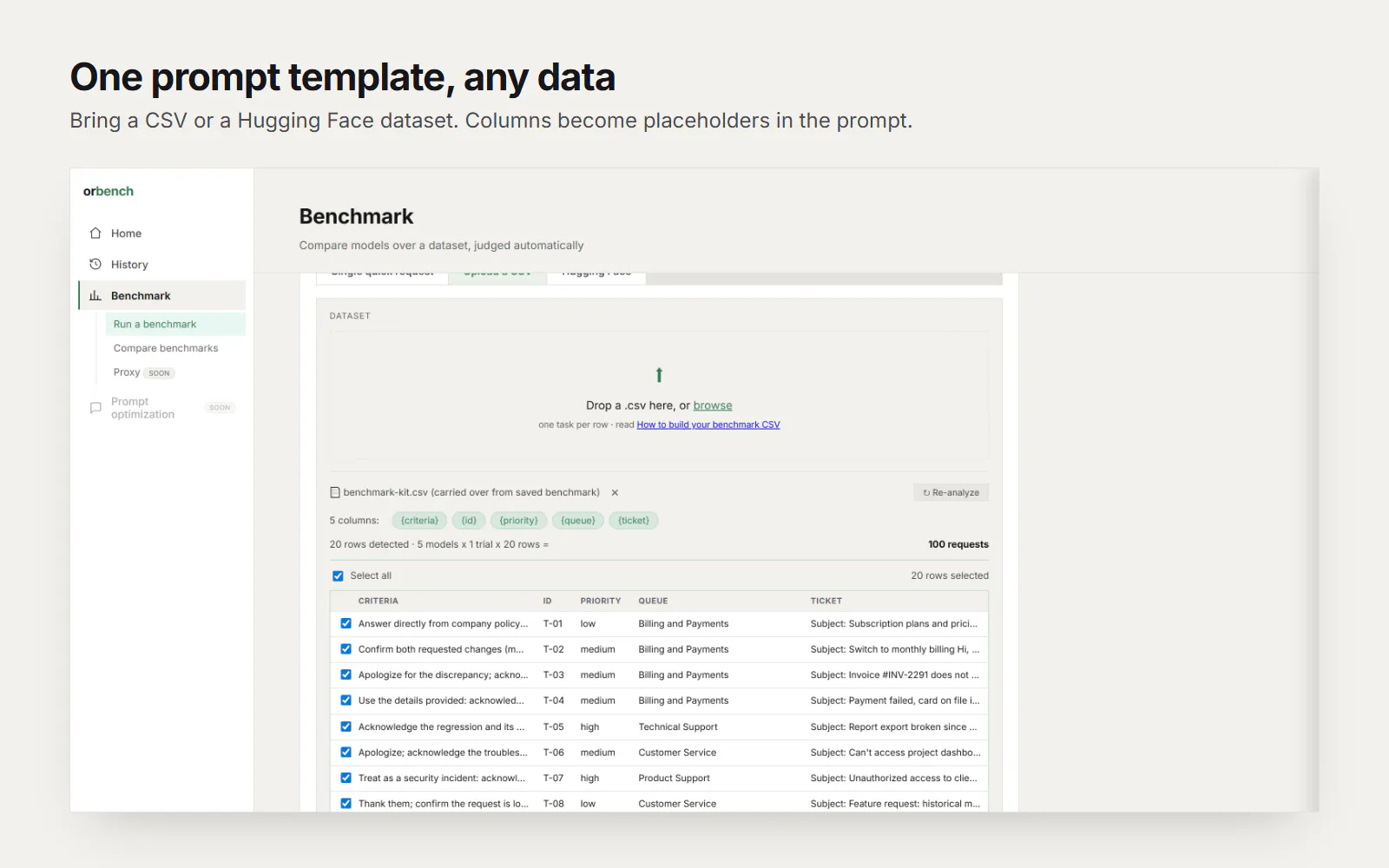Click 'Subject: Payment failed, card on file' cell
The width and height of the screenshot is (1389, 868).
(895, 700)
